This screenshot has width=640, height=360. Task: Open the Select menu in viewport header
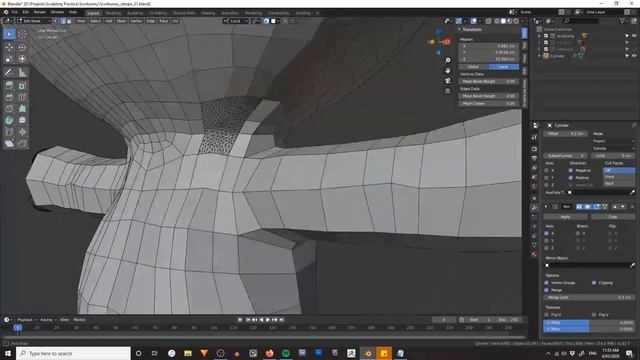click(x=95, y=21)
